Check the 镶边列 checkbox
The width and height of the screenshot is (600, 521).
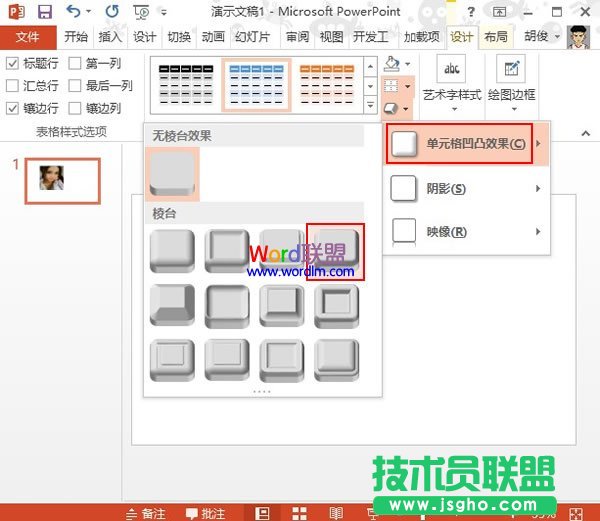pos(75,109)
